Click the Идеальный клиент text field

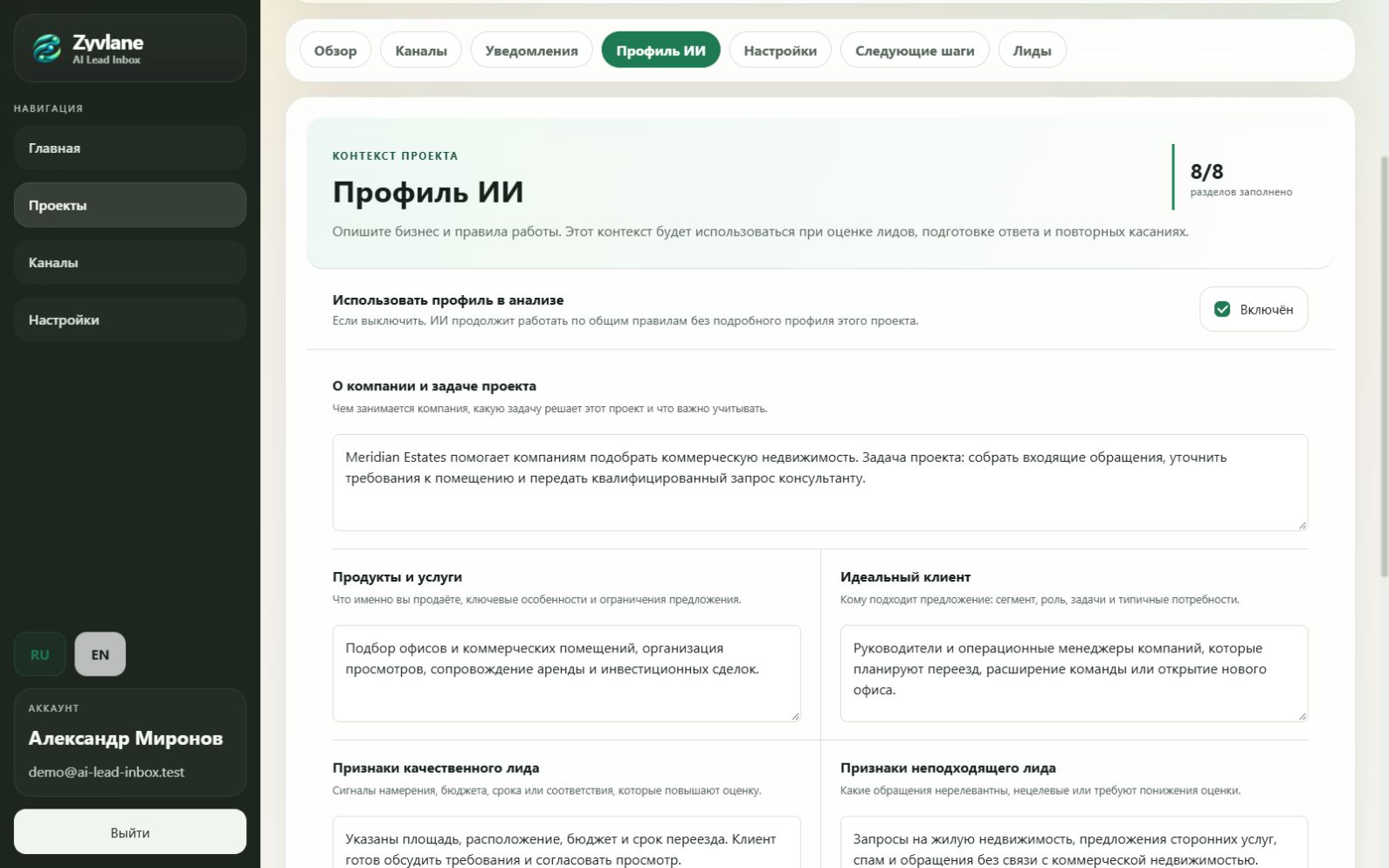(1074, 673)
